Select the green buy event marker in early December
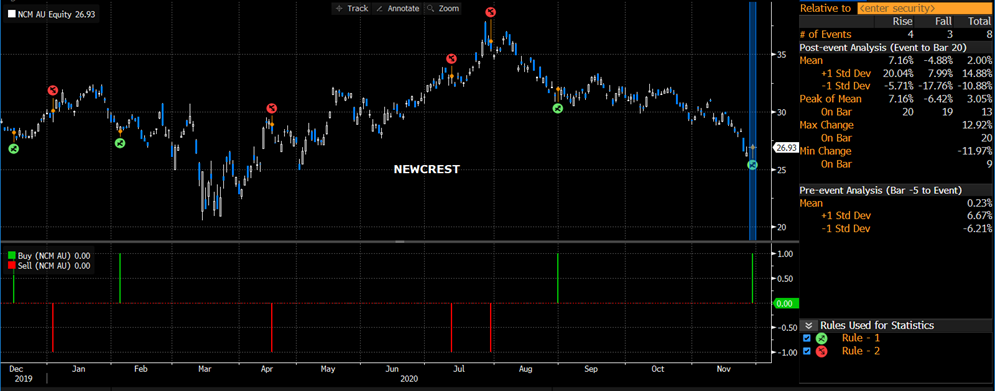 coord(14,149)
